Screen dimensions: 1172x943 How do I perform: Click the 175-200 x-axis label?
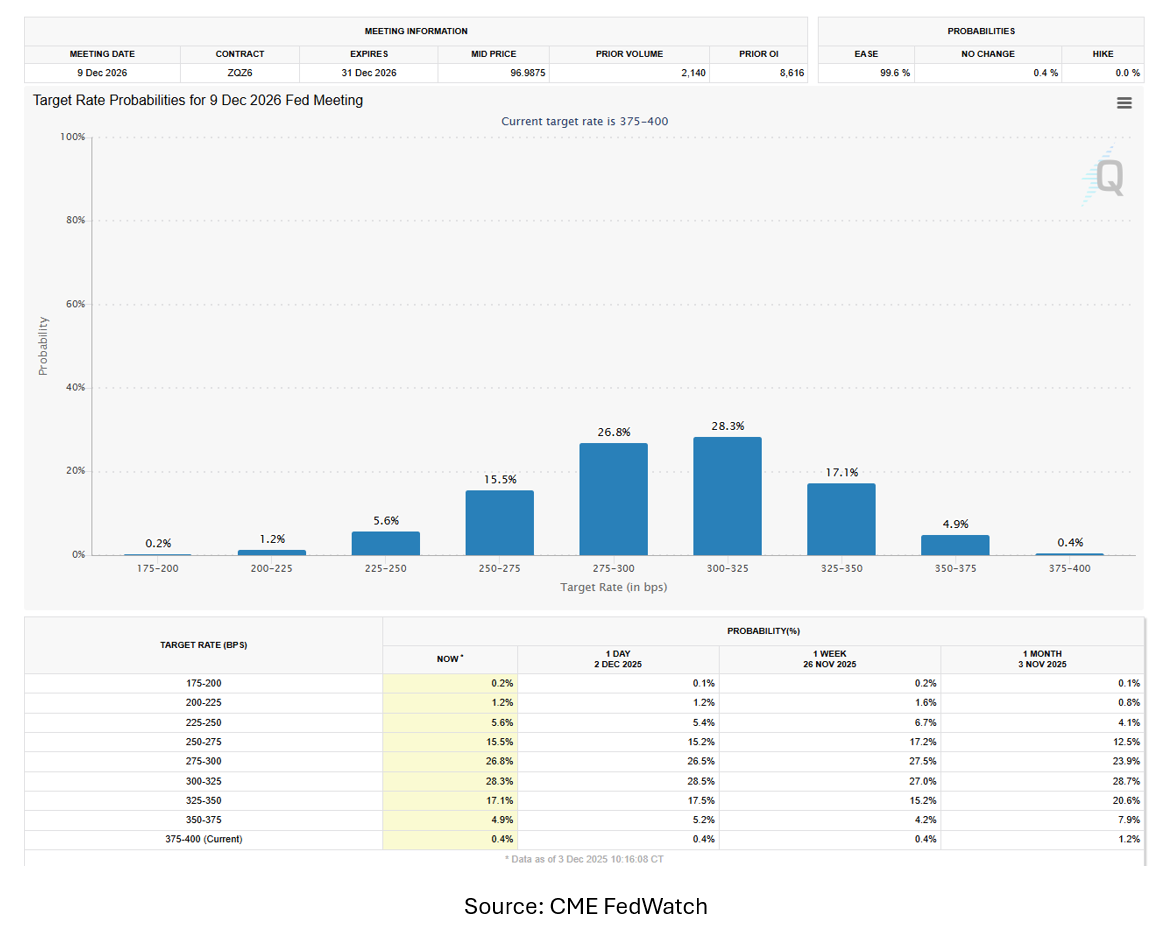[157, 568]
